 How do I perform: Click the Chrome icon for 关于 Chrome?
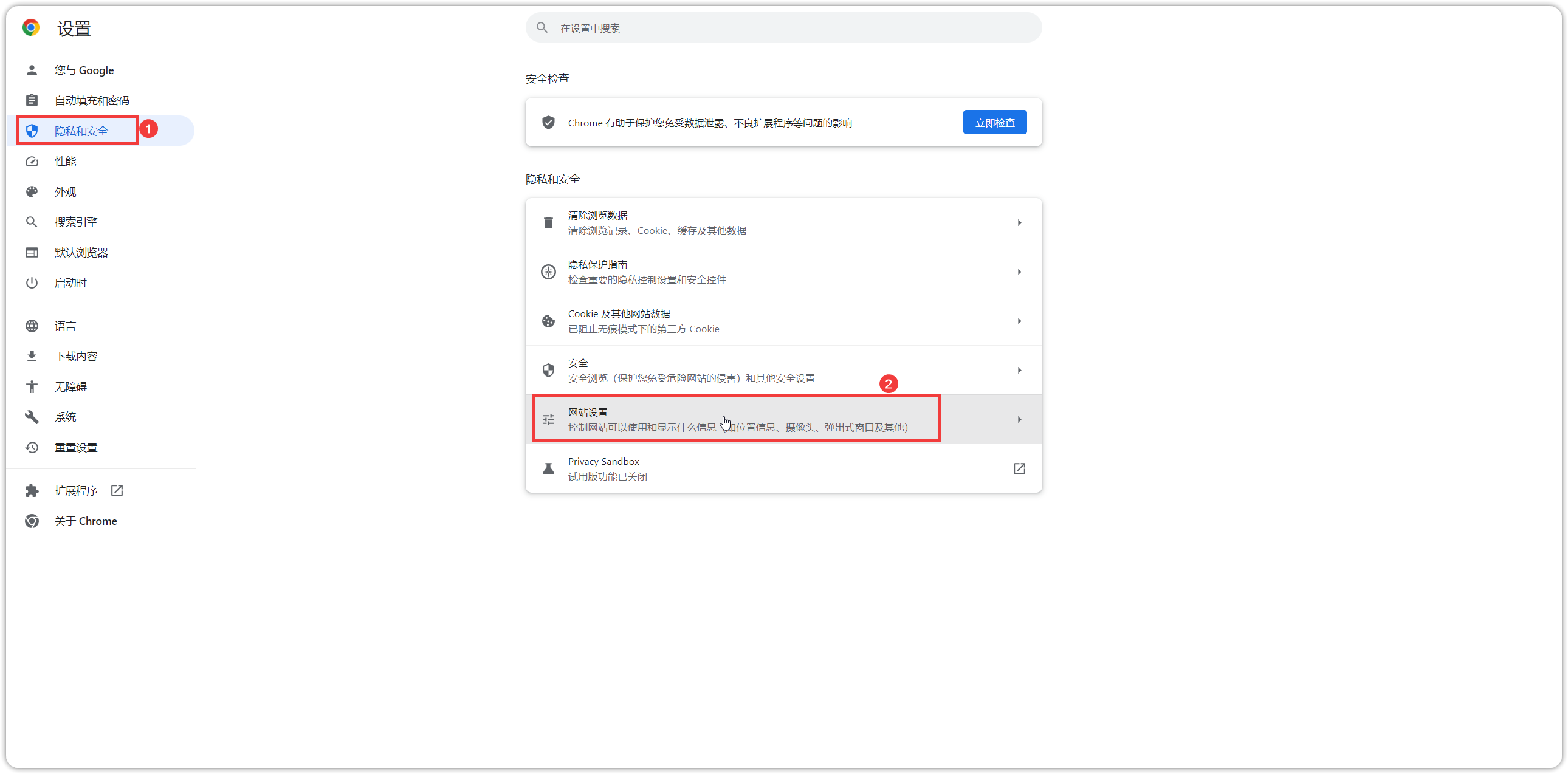click(32, 521)
